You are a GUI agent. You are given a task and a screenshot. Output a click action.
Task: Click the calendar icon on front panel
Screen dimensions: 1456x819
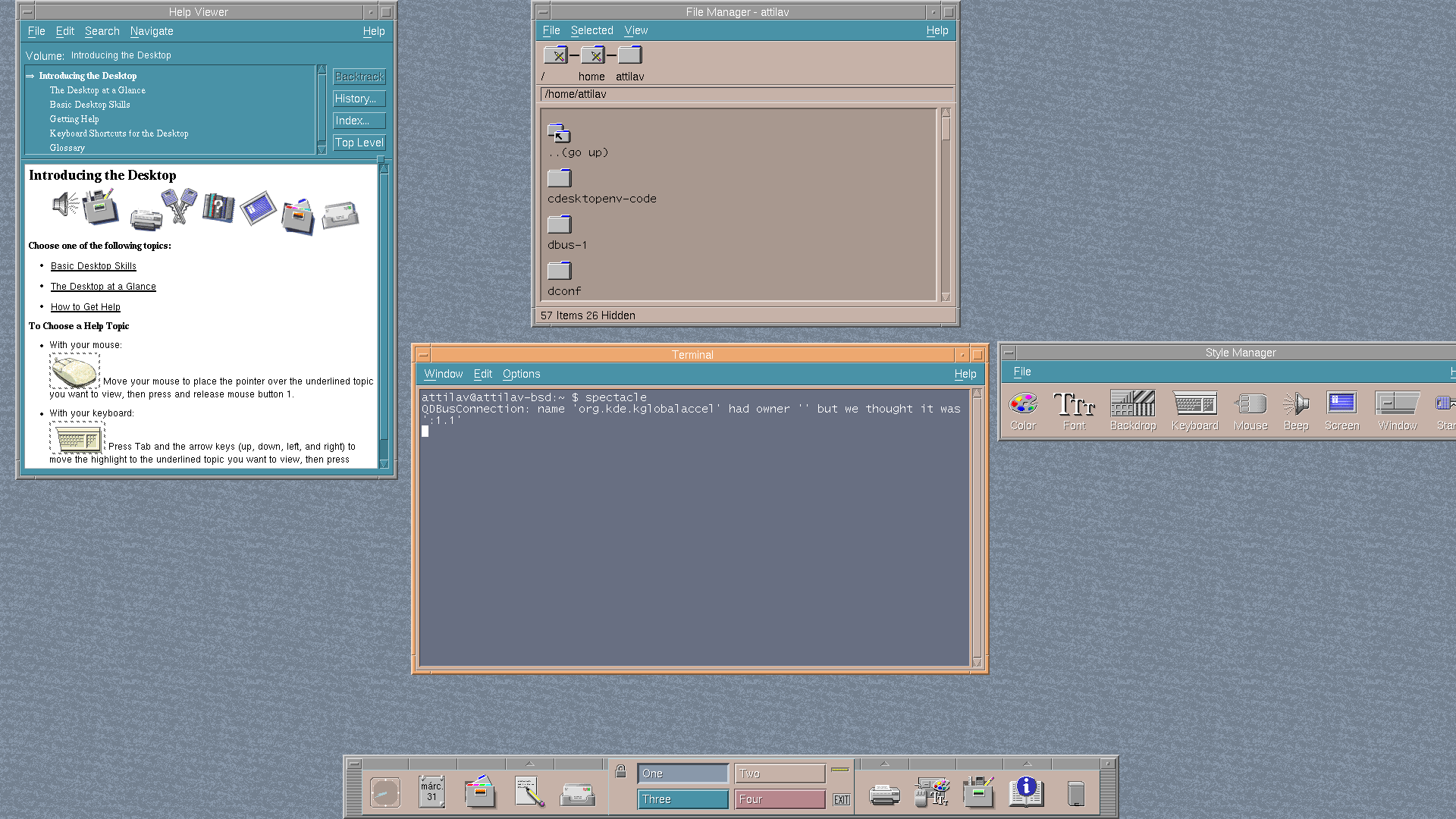431,792
